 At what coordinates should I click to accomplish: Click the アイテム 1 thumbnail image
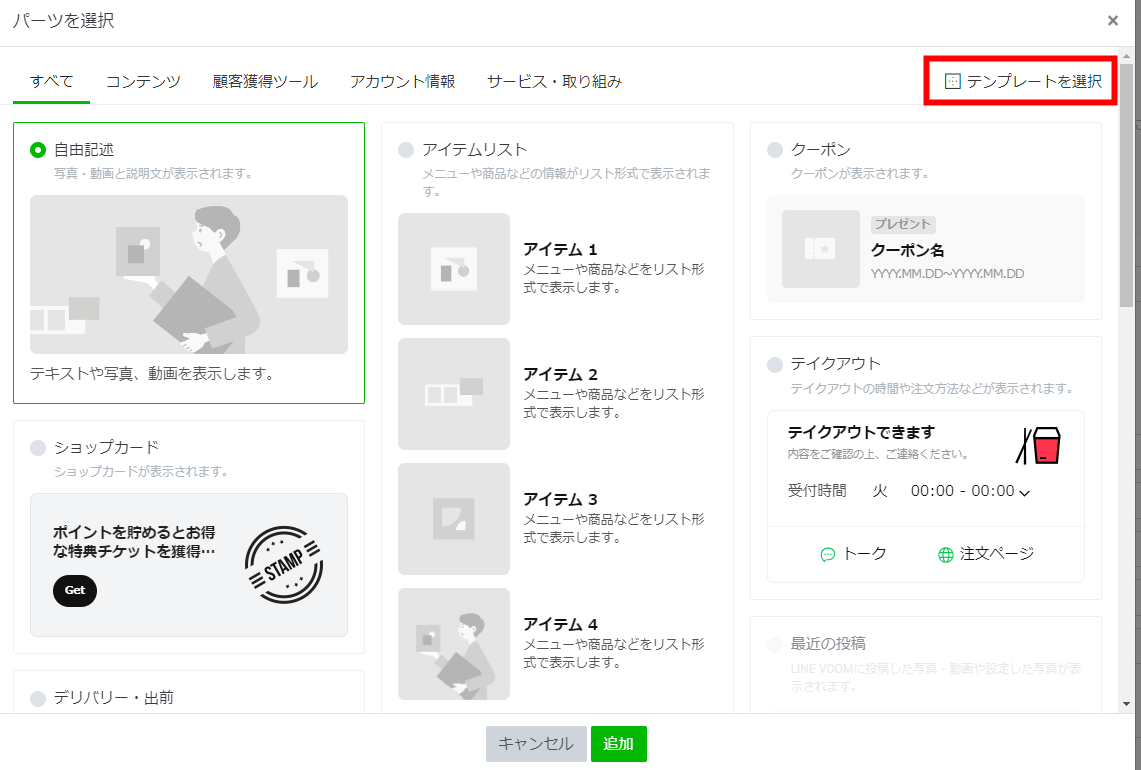click(453, 269)
